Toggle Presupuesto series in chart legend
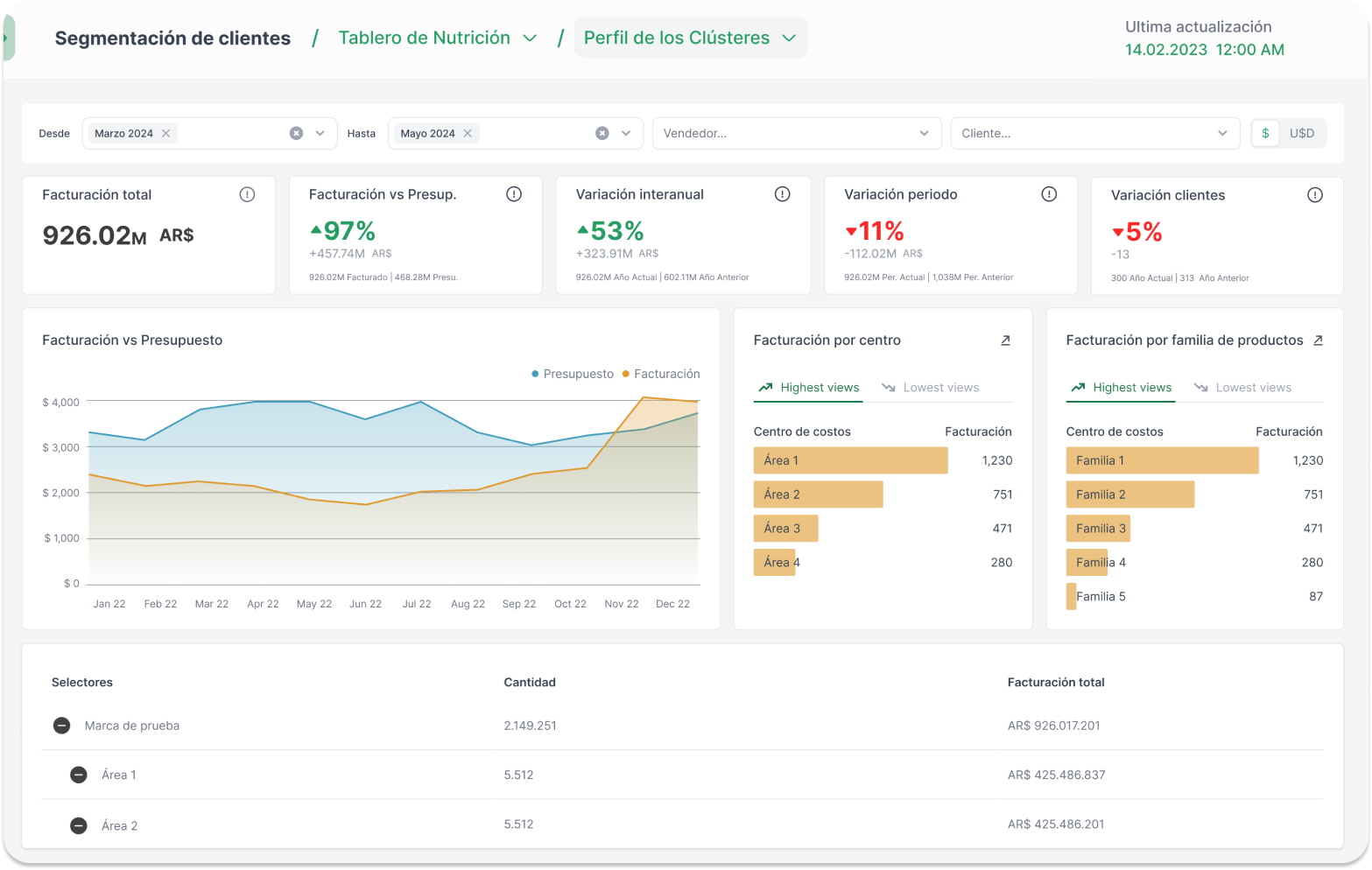 point(573,374)
